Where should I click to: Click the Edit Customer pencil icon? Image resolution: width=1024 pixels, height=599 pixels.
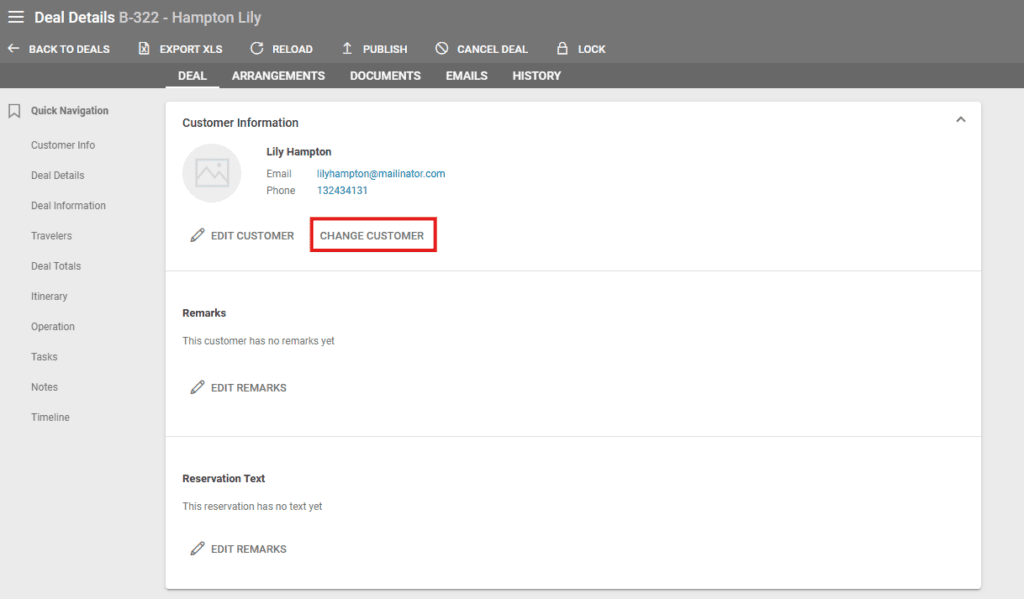[x=197, y=236]
